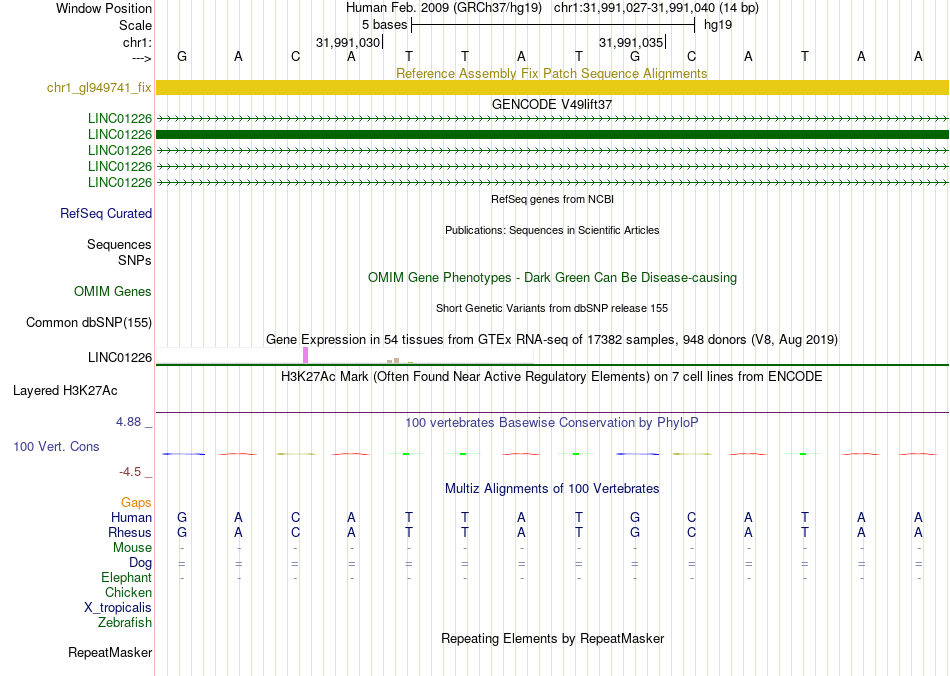Click the 5 bases scale bar text
The height and width of the screenshot is (676, 950).
[x=385, y=25]
